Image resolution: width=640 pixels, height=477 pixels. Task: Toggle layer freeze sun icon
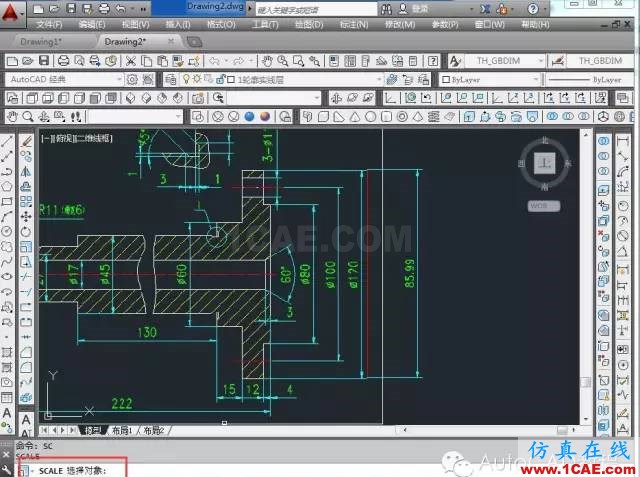[197, 79]
